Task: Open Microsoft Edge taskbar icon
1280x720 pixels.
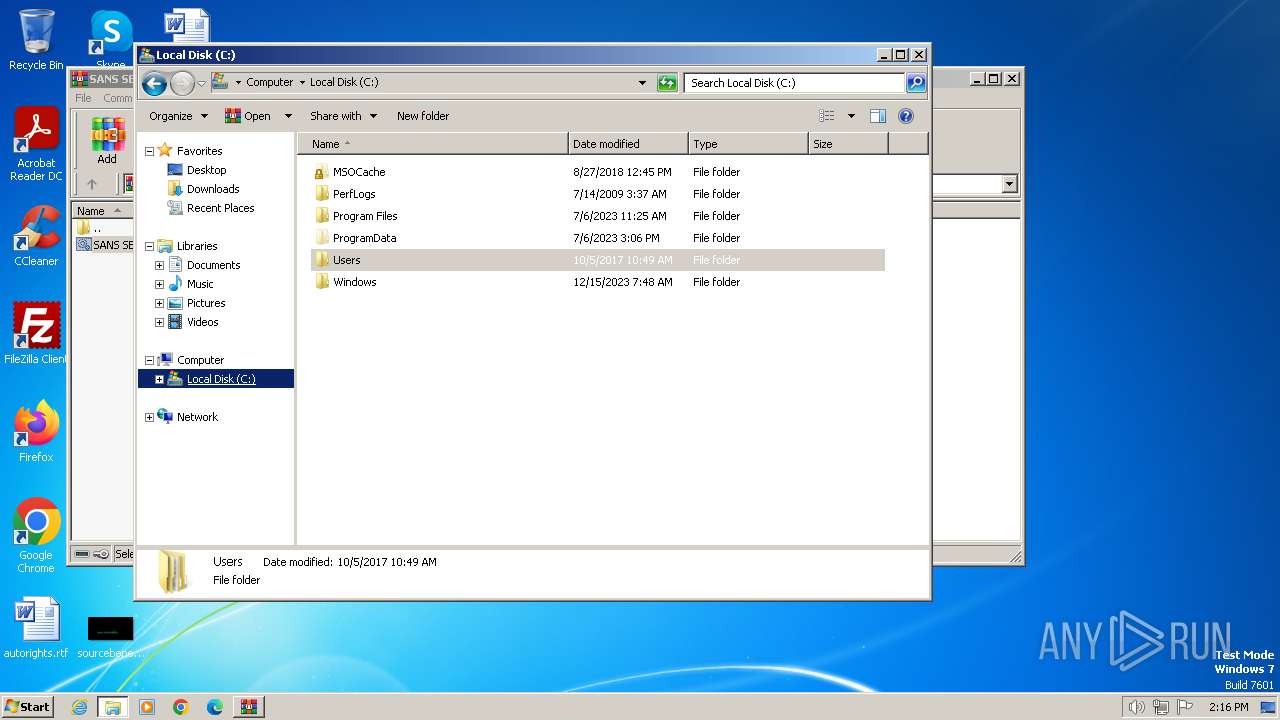Action: click(215, 707)
